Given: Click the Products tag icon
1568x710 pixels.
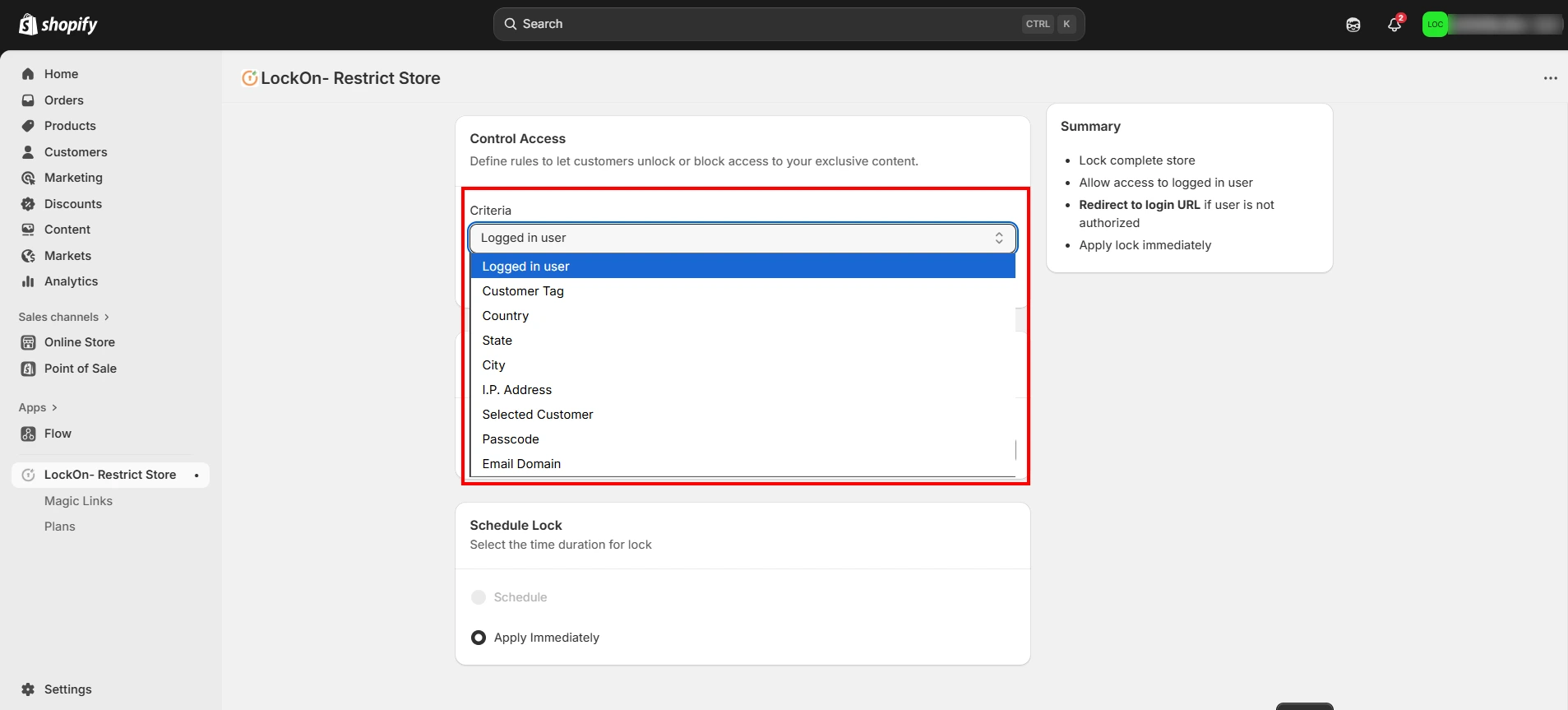Looking at the screenshot, I should click(x=28, y=126).
